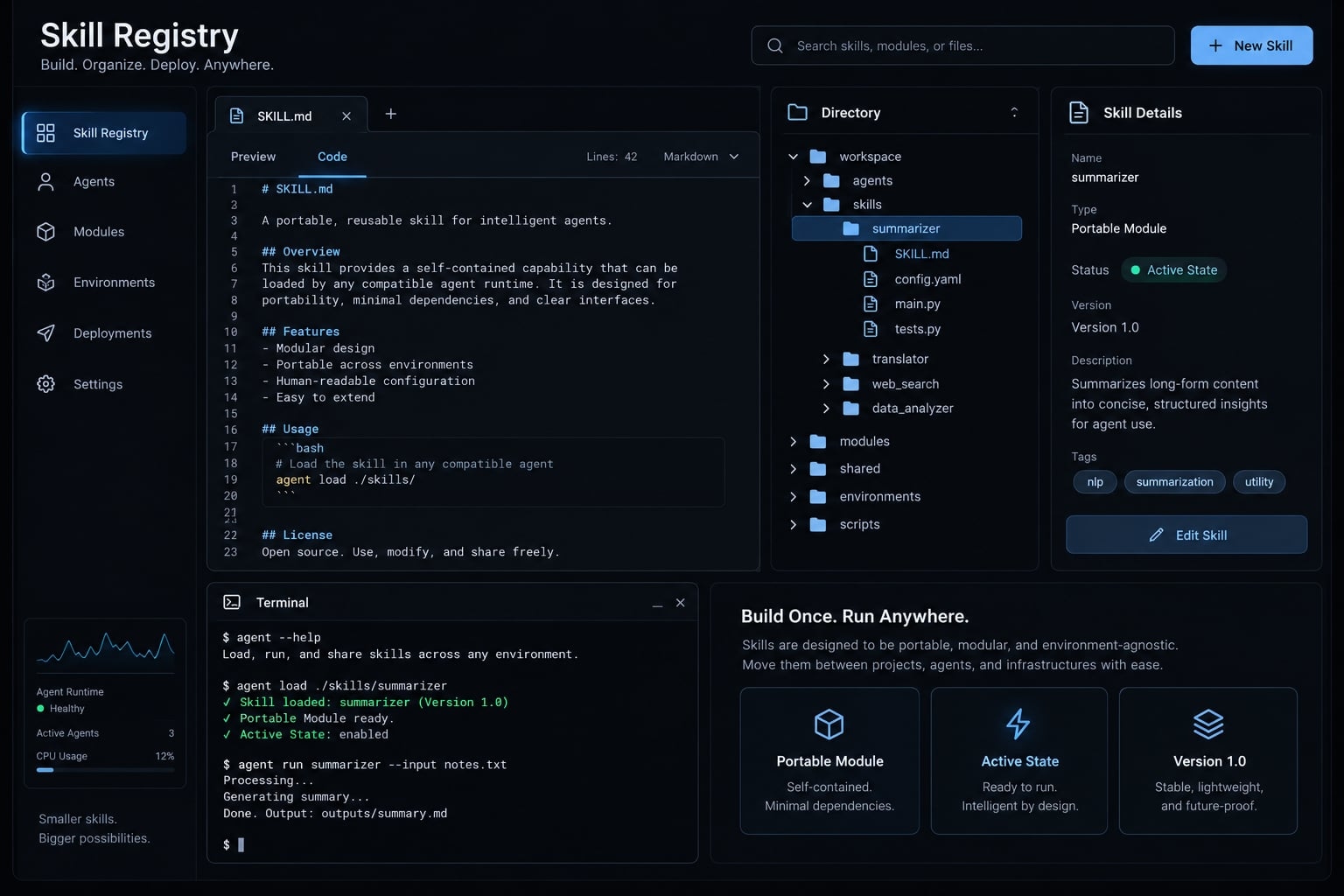Viewport: 1344px width, 896px height.
Task: Click the Edit Skill button
Action: click(x=1186, y=535)
